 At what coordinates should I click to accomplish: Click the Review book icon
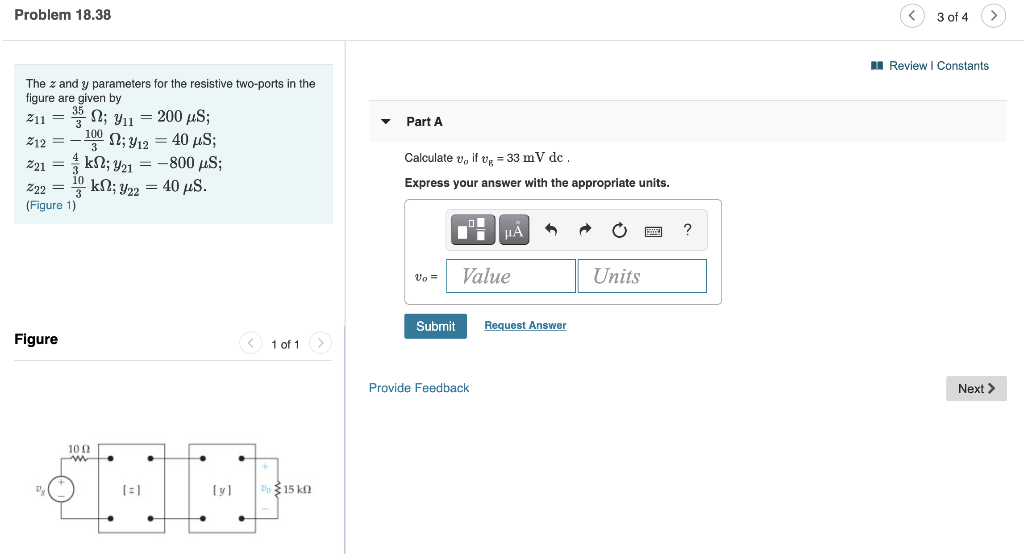click(x=877, y=65)
